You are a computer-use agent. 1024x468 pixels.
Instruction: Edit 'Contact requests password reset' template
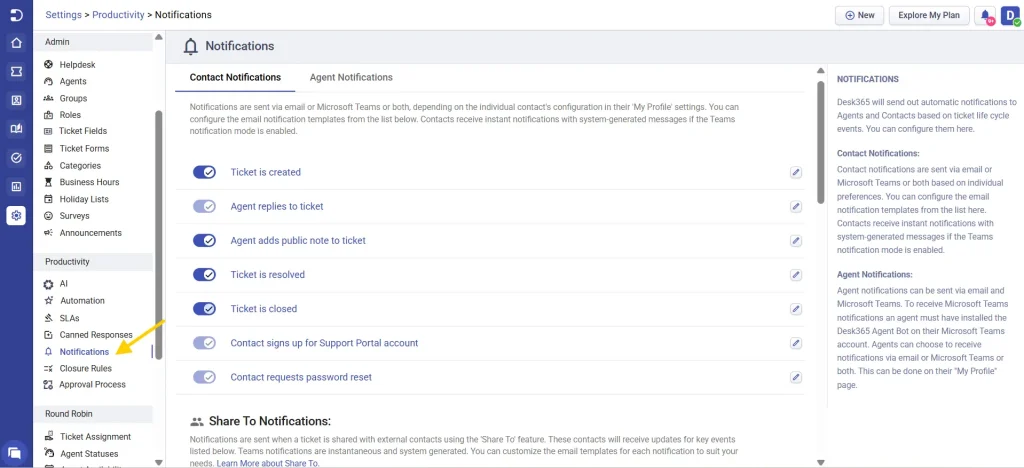(x=796, y=377)
